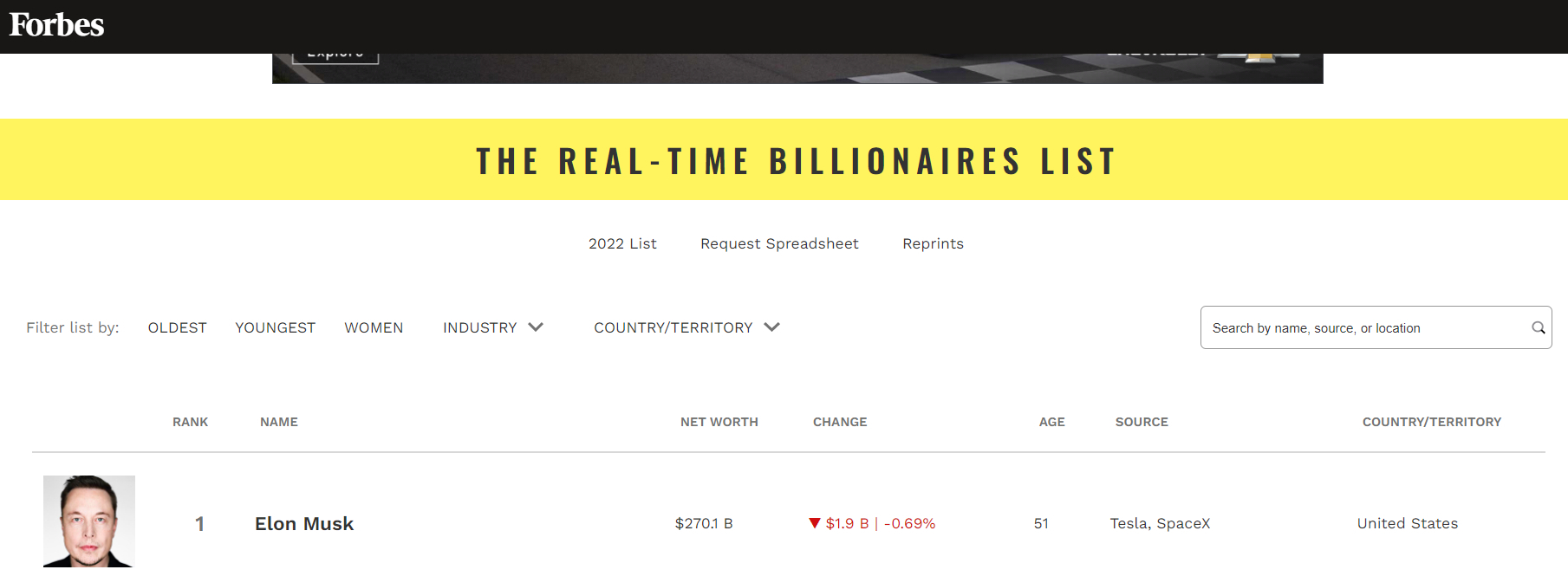Click the Forbes logo
Image resolution: width=1568 pixels, height=576 pixels.
point(57,25)
